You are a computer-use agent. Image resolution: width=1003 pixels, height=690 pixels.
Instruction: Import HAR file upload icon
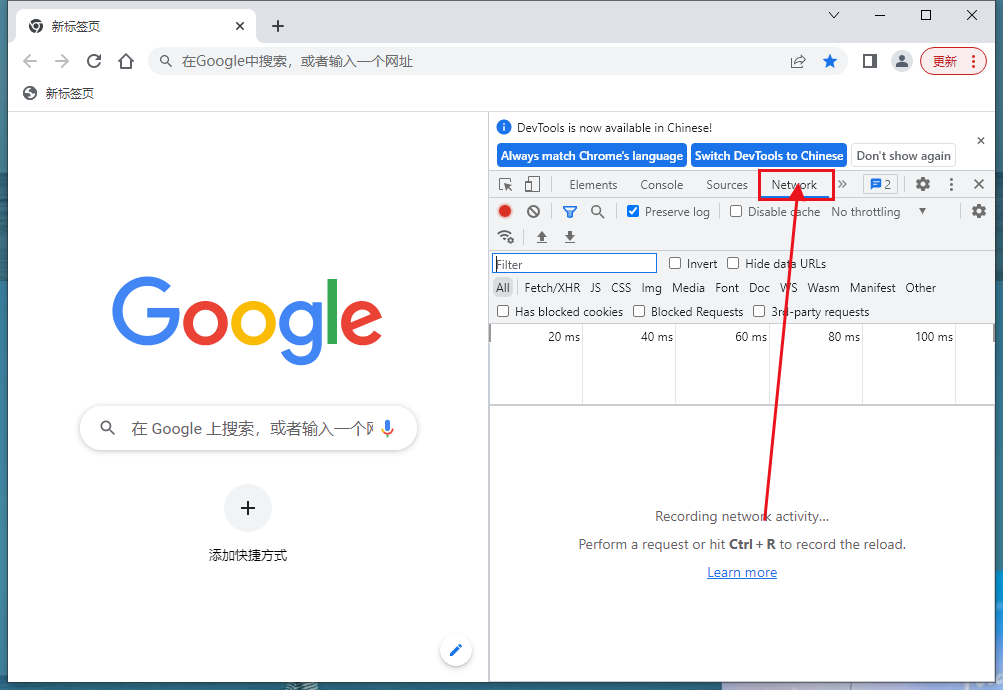(542, 237)
